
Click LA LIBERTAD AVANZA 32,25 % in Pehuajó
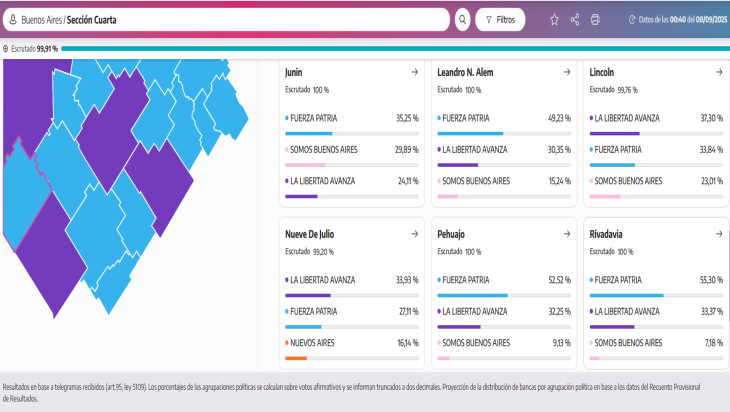(x=504, y=311)
